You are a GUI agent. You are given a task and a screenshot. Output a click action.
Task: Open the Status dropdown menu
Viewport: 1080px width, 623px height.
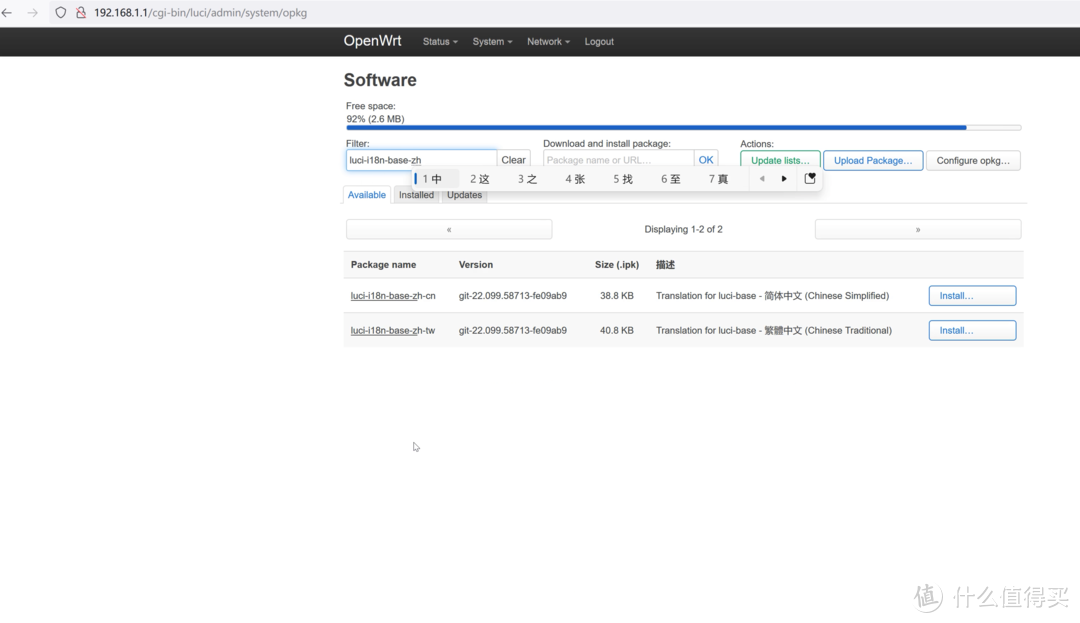[x=440, y=42]
